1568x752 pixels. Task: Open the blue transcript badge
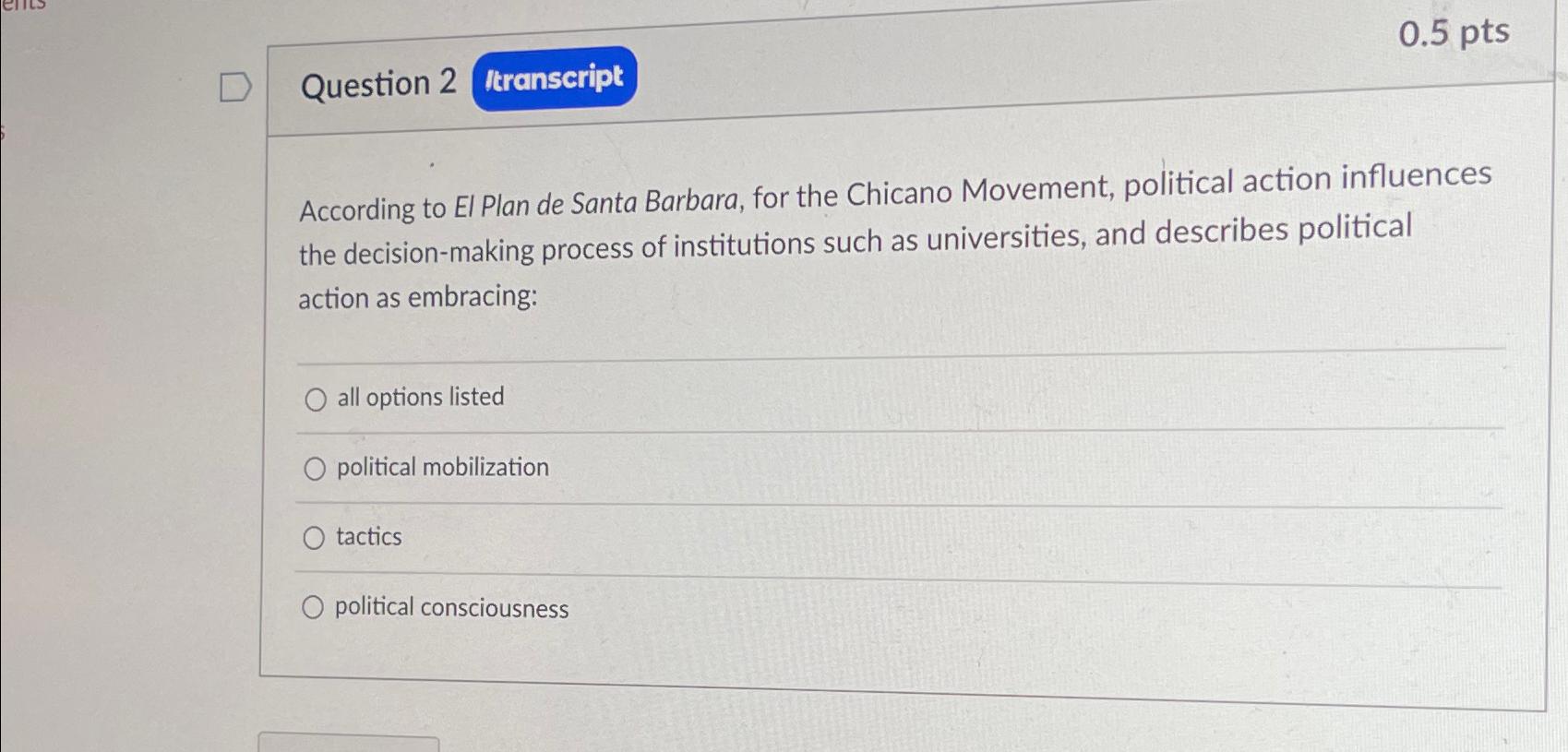point(554,78)
